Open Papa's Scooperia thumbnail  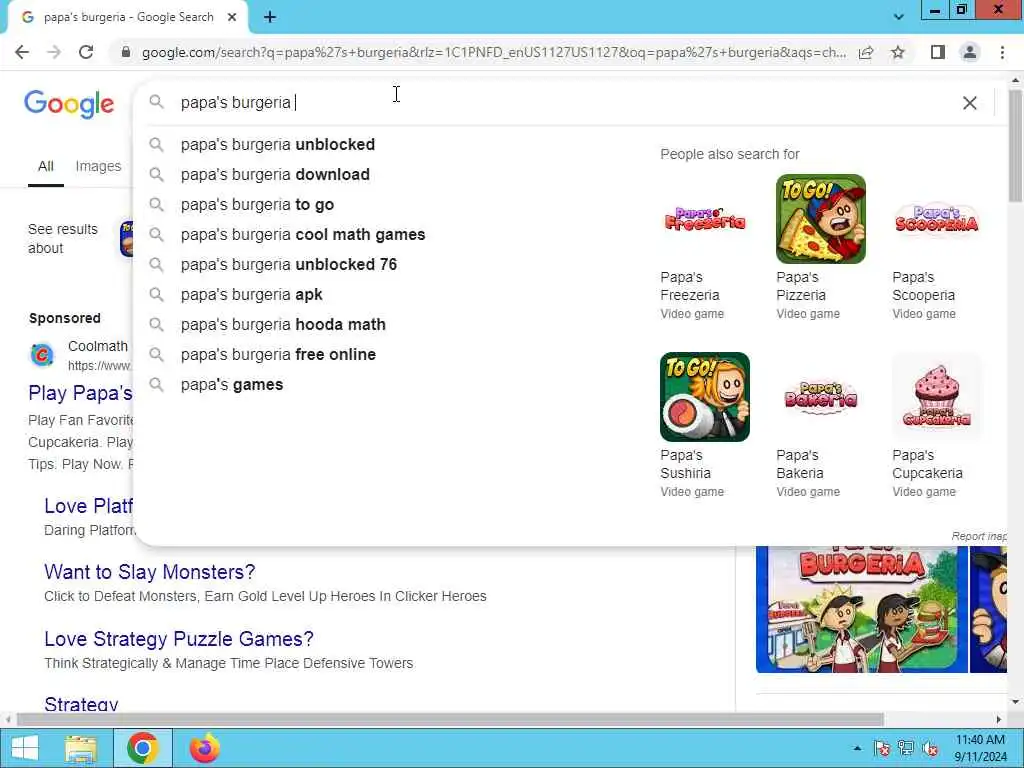click(x=936, y=219)
